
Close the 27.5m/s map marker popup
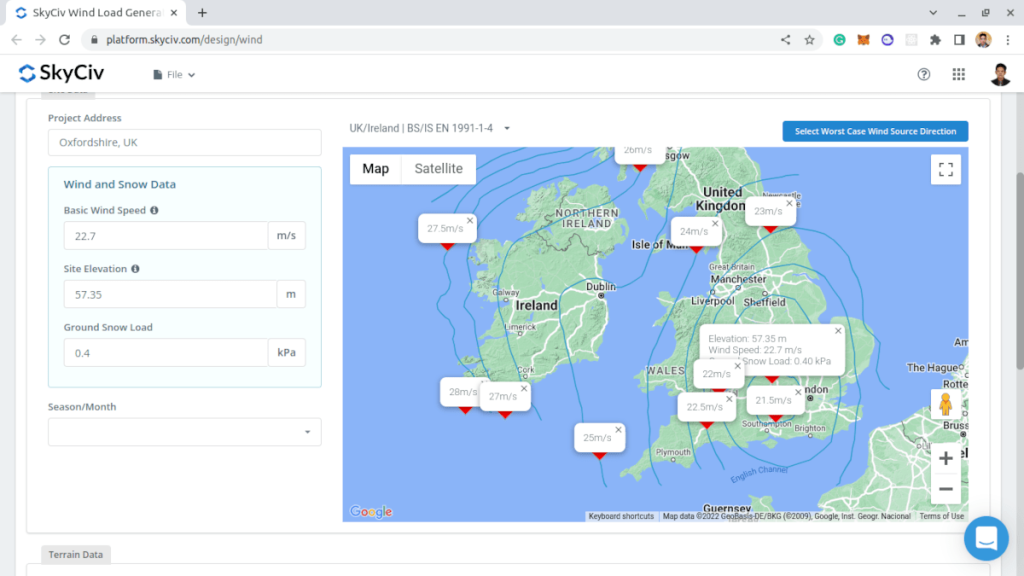470,220
